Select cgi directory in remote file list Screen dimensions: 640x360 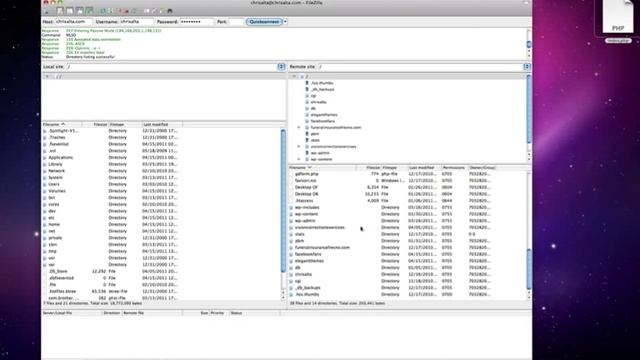pos(298,281)
